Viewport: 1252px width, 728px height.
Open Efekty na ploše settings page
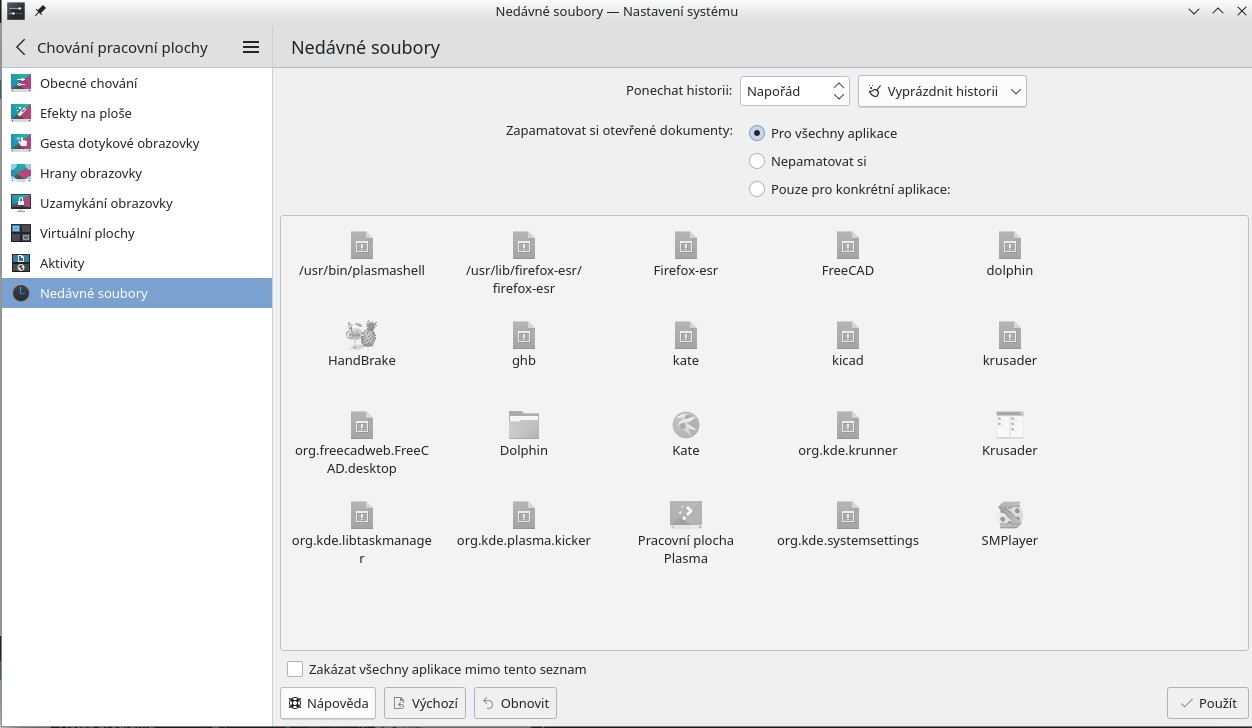tap(137, 113)
